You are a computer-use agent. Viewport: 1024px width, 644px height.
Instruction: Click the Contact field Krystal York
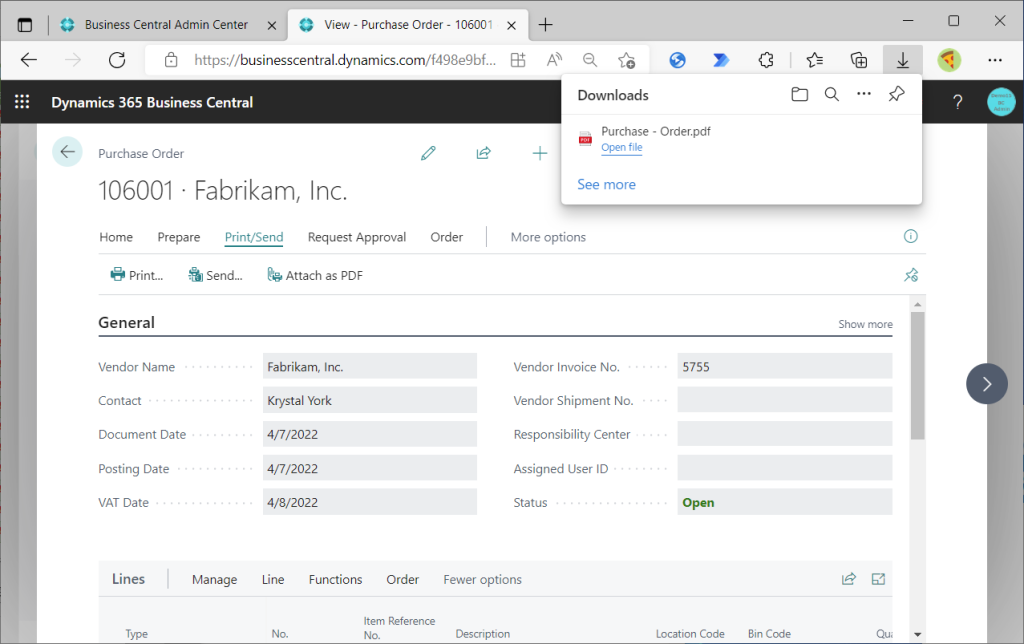(370, 400)
